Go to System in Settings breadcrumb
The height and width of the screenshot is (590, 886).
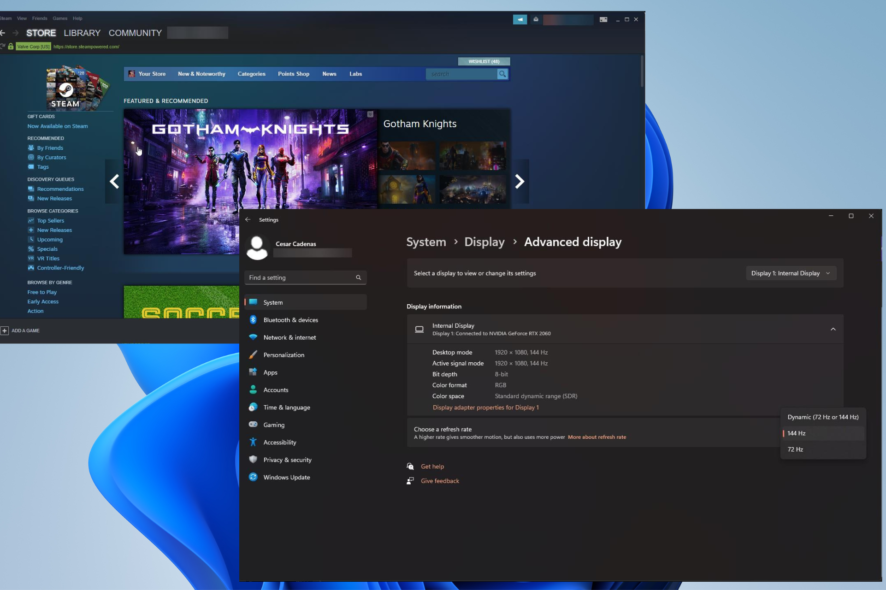tap(426, 242)
